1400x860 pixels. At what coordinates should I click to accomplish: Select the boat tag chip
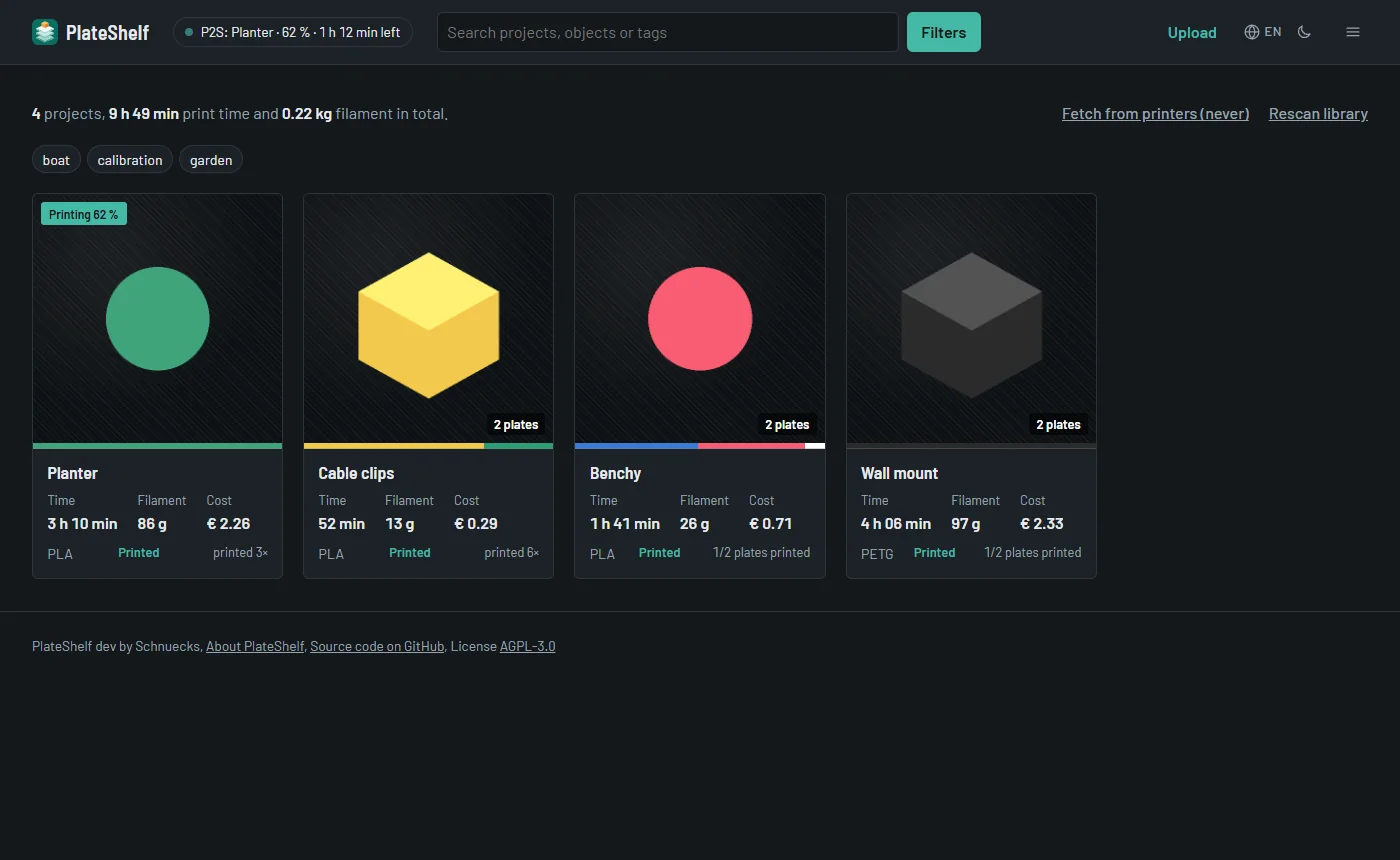point(57,160)
